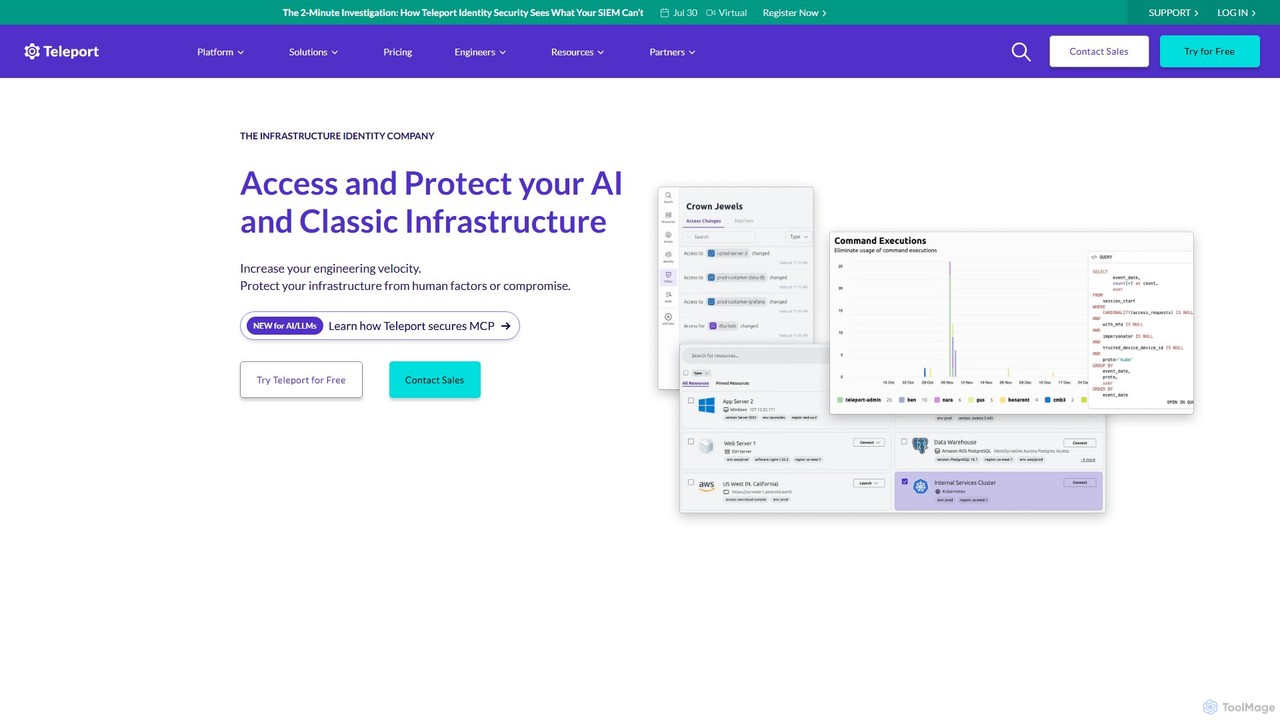Check the App Server 2 checkbox

tap(691, 400)
